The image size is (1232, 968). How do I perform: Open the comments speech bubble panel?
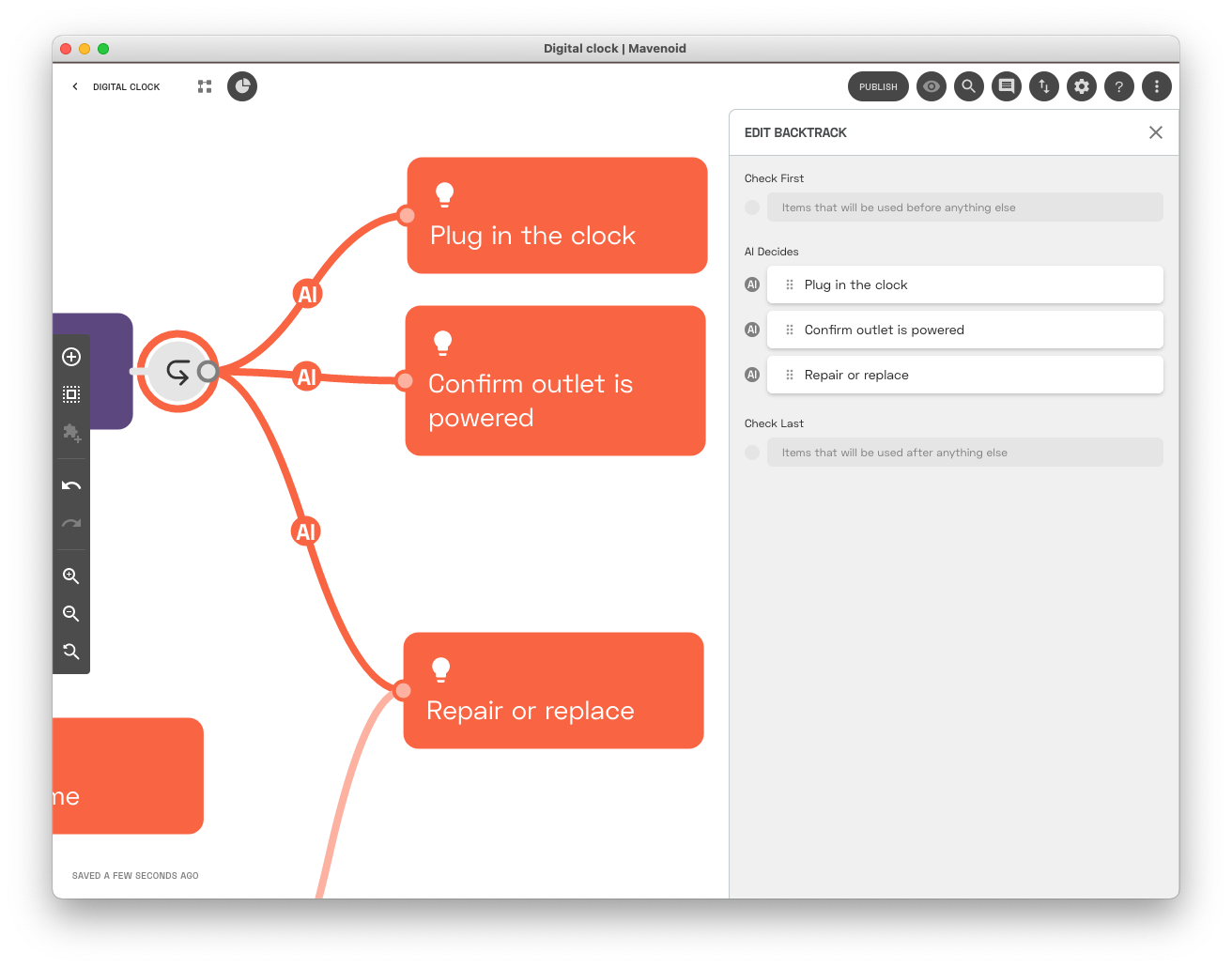pos(1007,86)
